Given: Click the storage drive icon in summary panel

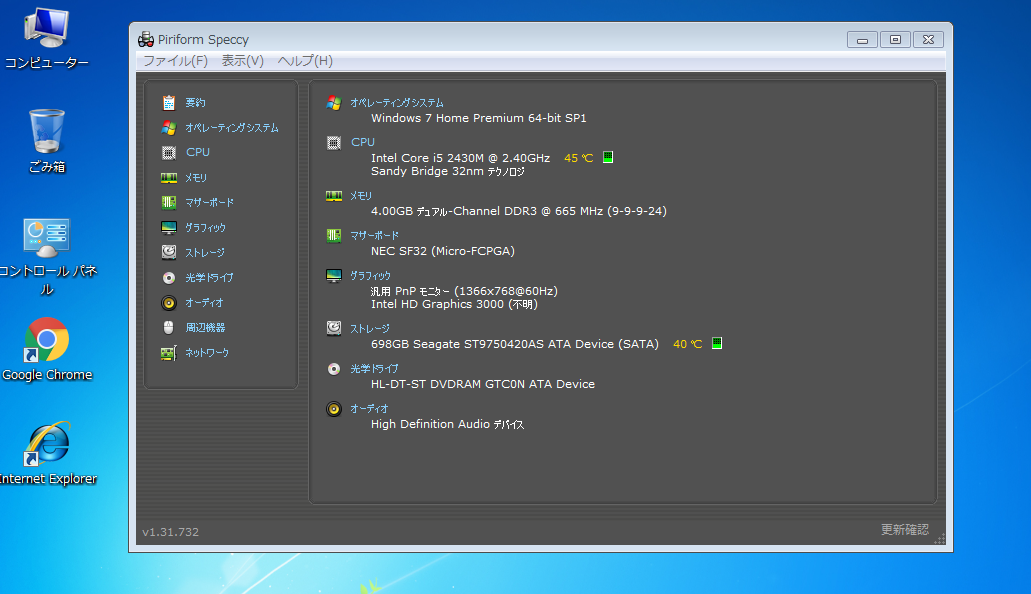Looking at the screenshot, I should coord(334,328).
